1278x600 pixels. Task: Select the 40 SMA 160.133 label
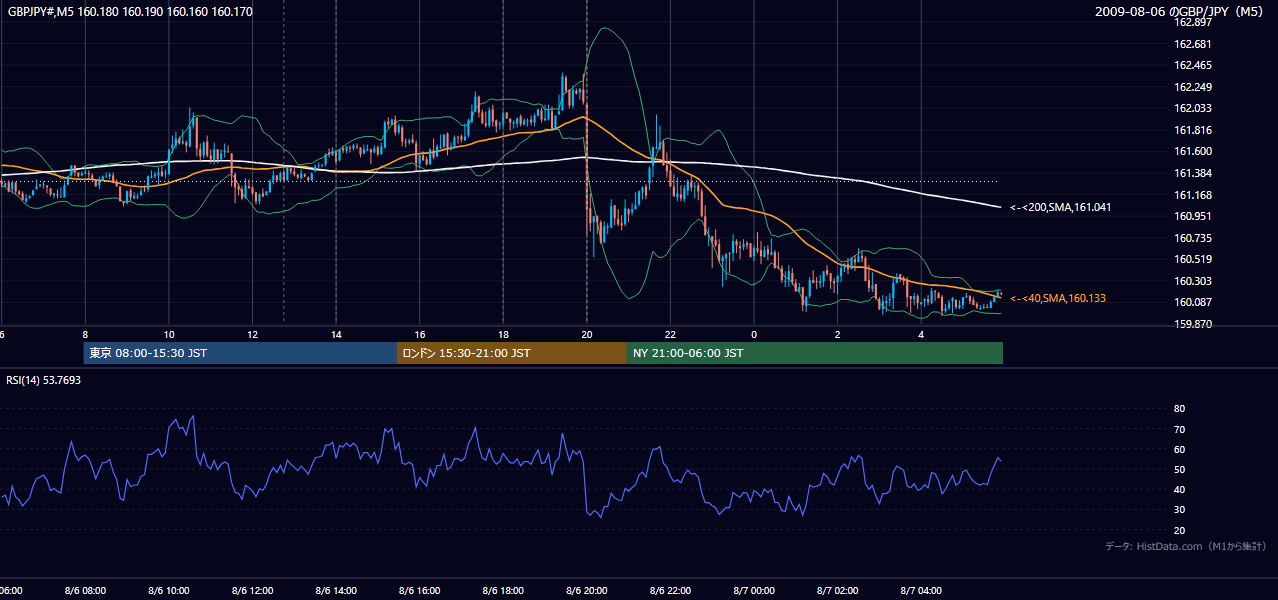1058,298
